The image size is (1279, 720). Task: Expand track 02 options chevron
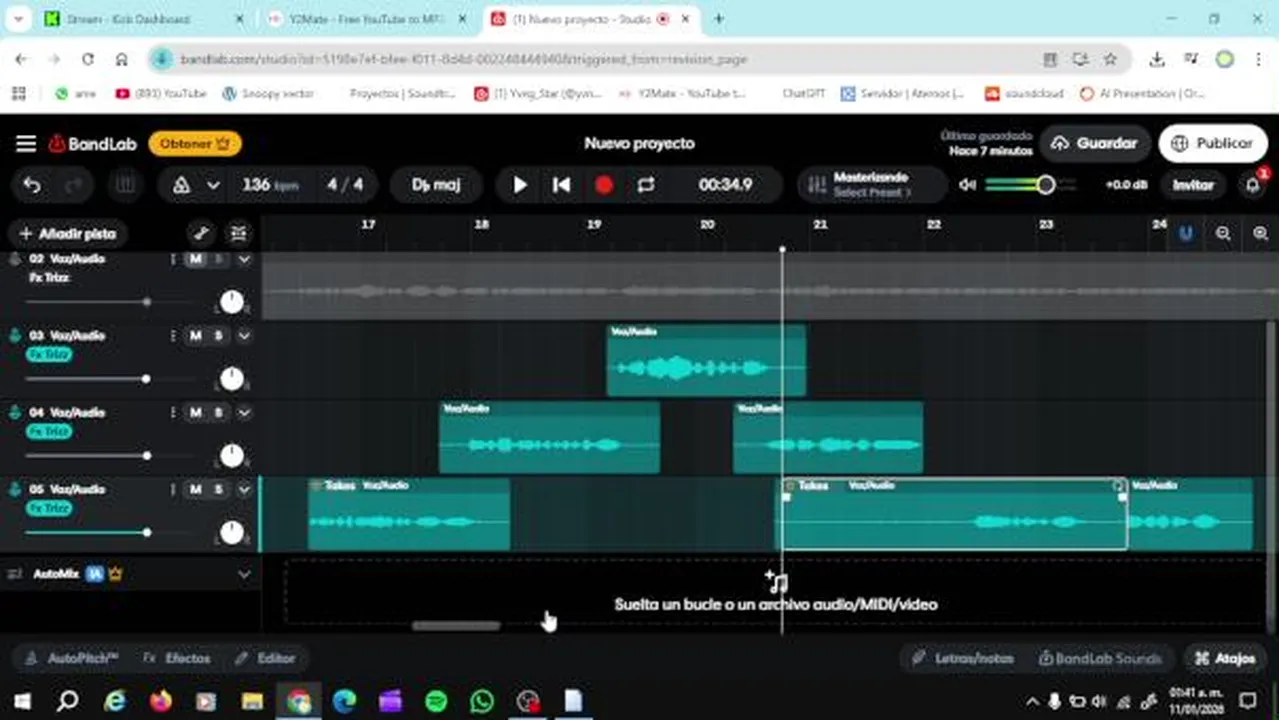tap(244, 259)
